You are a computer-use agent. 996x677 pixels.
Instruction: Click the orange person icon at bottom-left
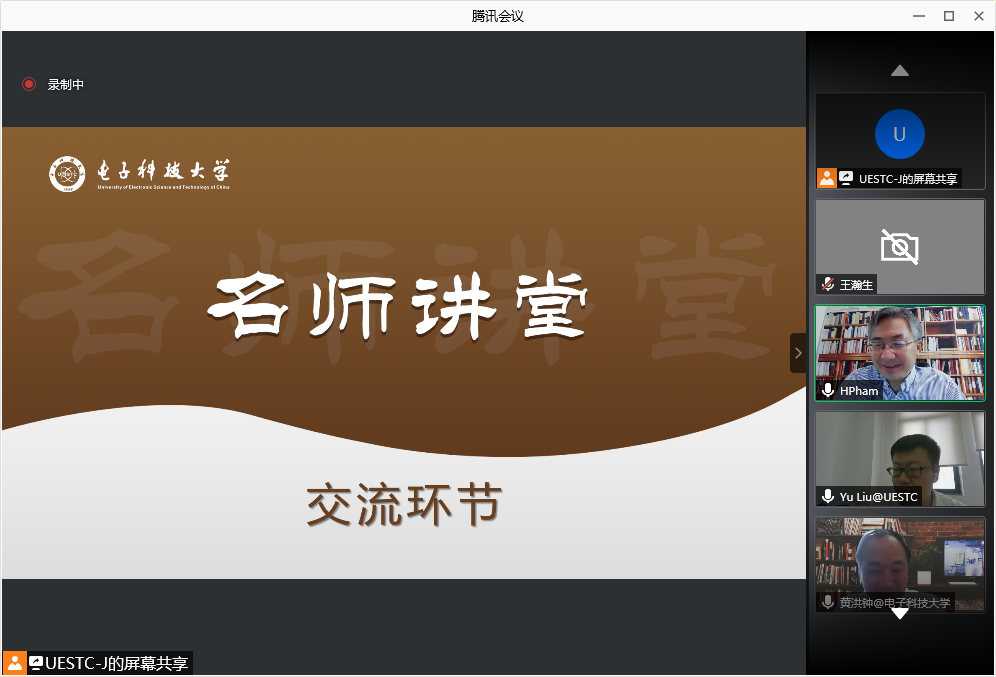pyautogui.click(x=15, y=662)
